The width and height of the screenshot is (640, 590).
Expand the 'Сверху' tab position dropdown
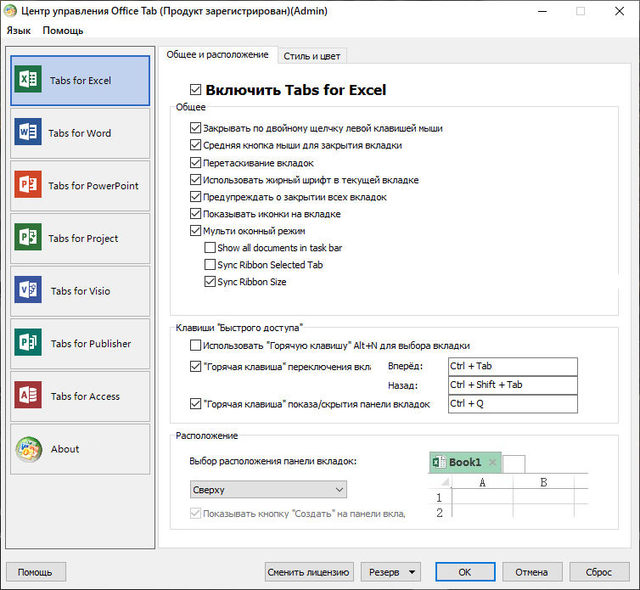268,490
